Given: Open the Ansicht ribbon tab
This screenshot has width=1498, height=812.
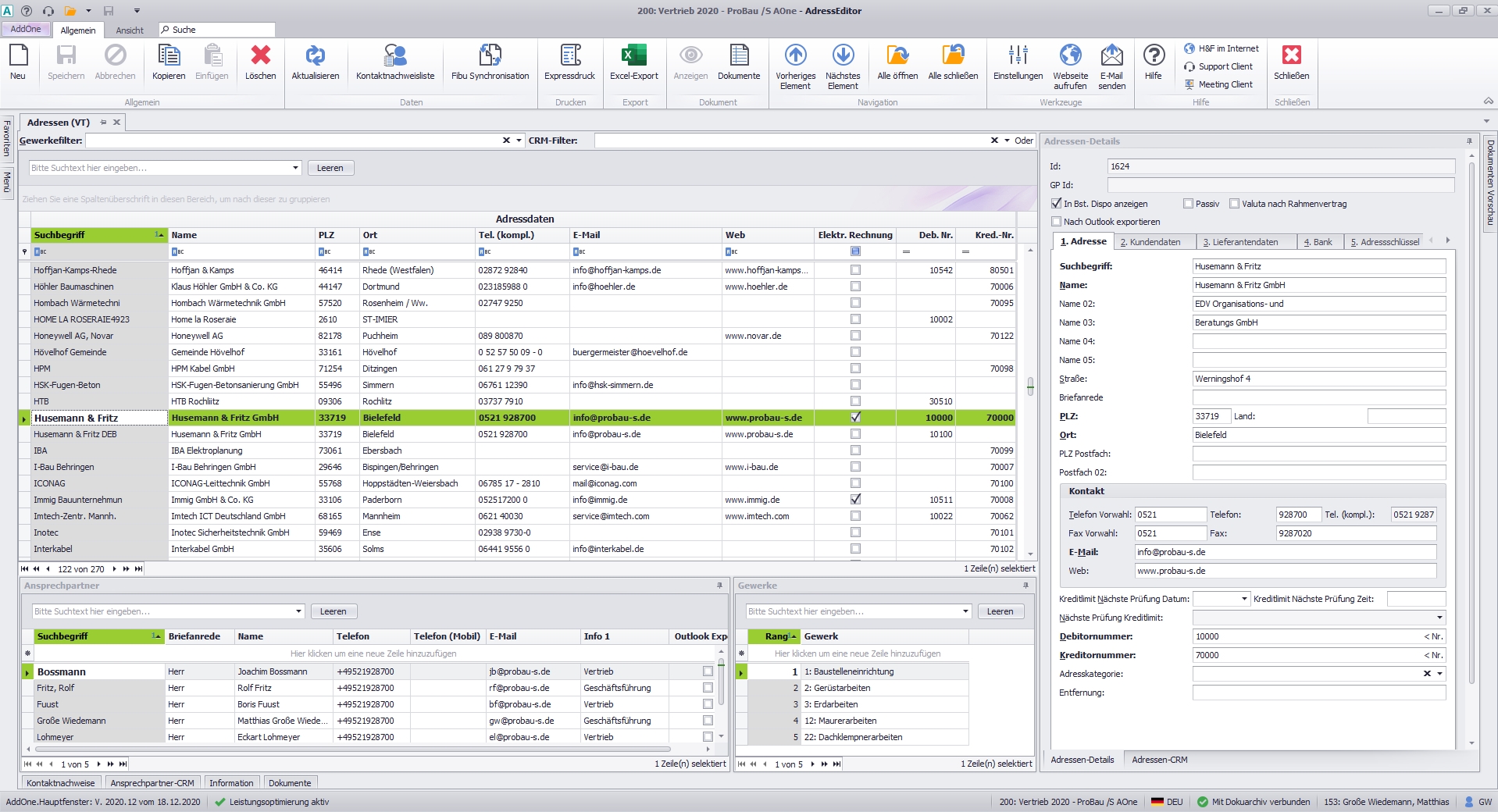Looking at the screenshot, I should [130, 30].
